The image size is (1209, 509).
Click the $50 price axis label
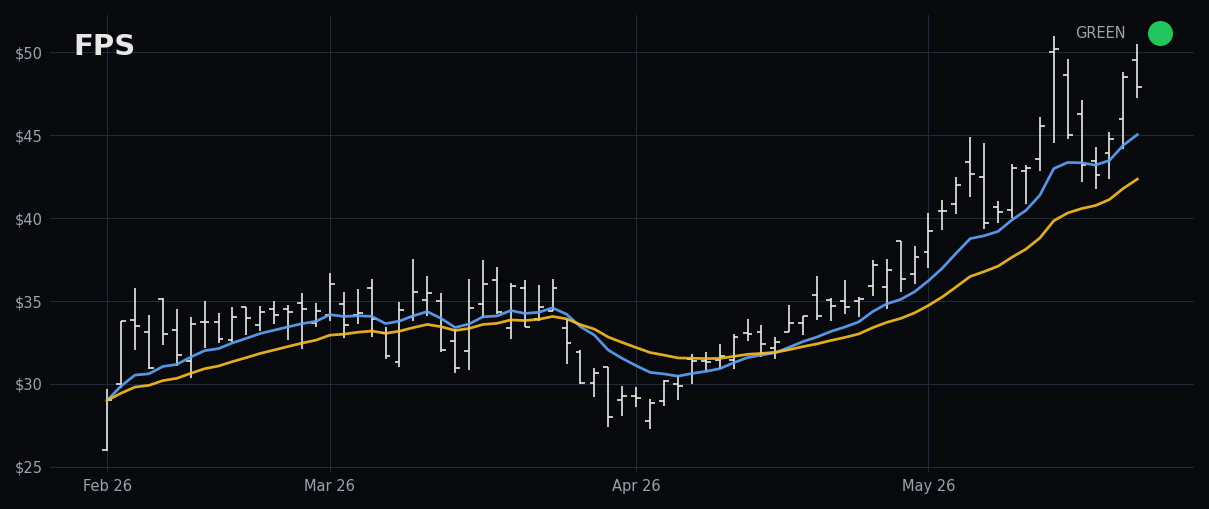pyautogui.click(x=28, y=53)
